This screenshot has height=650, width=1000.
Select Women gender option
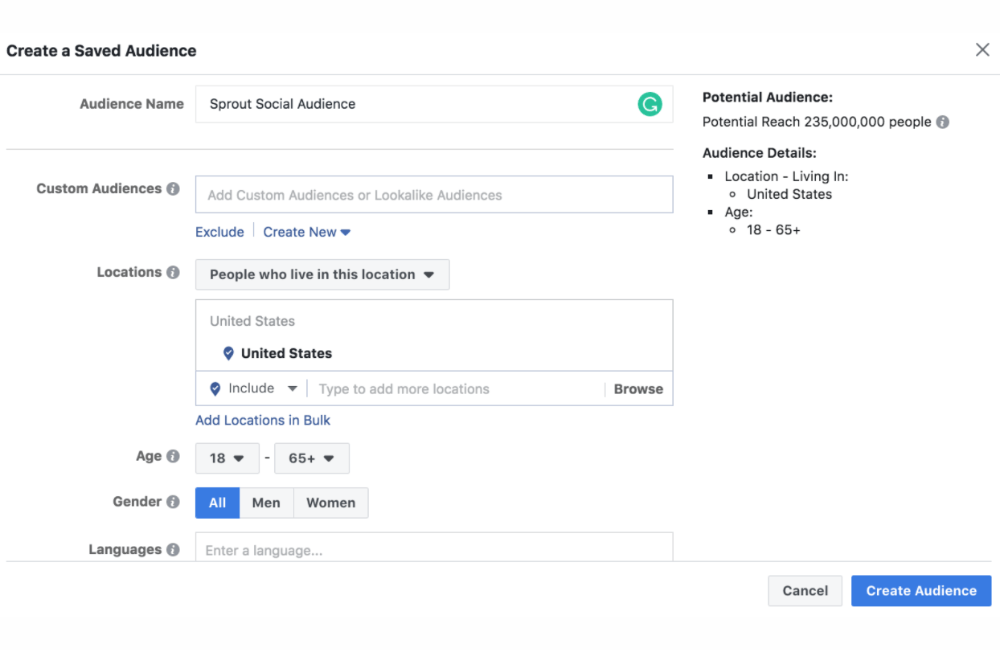point(331,503)
